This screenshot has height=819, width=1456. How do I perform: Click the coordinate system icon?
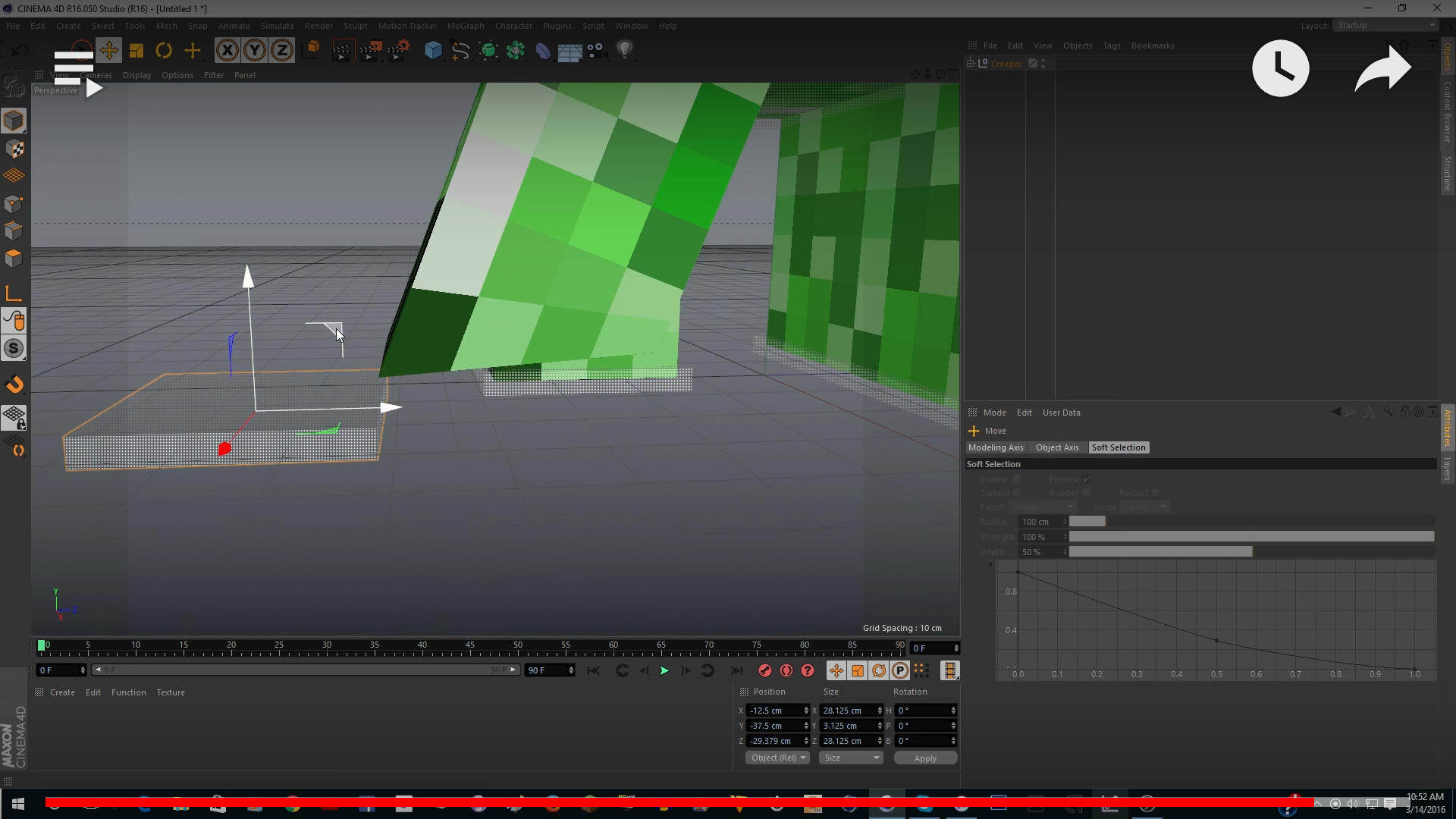point(311,51)
